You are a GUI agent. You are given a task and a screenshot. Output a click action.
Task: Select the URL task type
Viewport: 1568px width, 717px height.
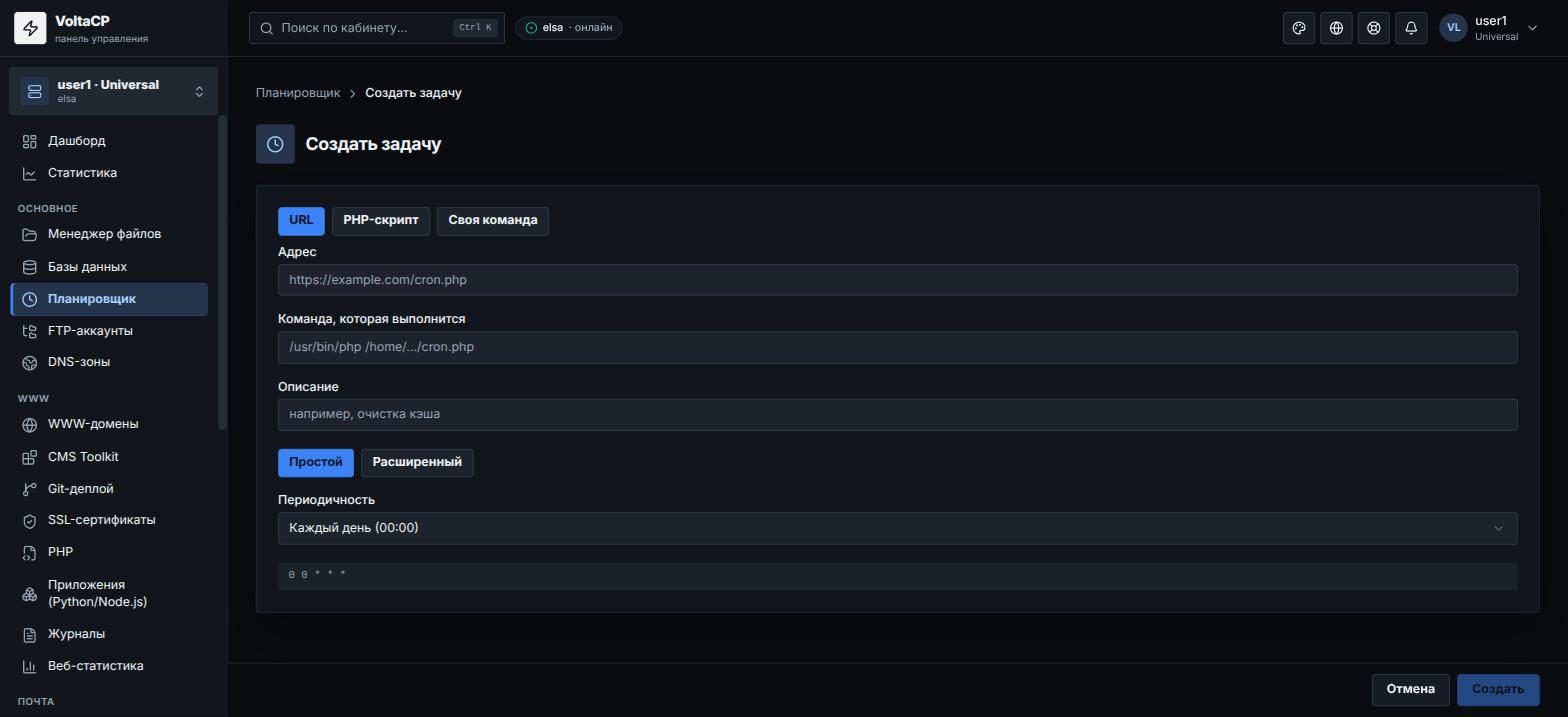coord(301,220)
